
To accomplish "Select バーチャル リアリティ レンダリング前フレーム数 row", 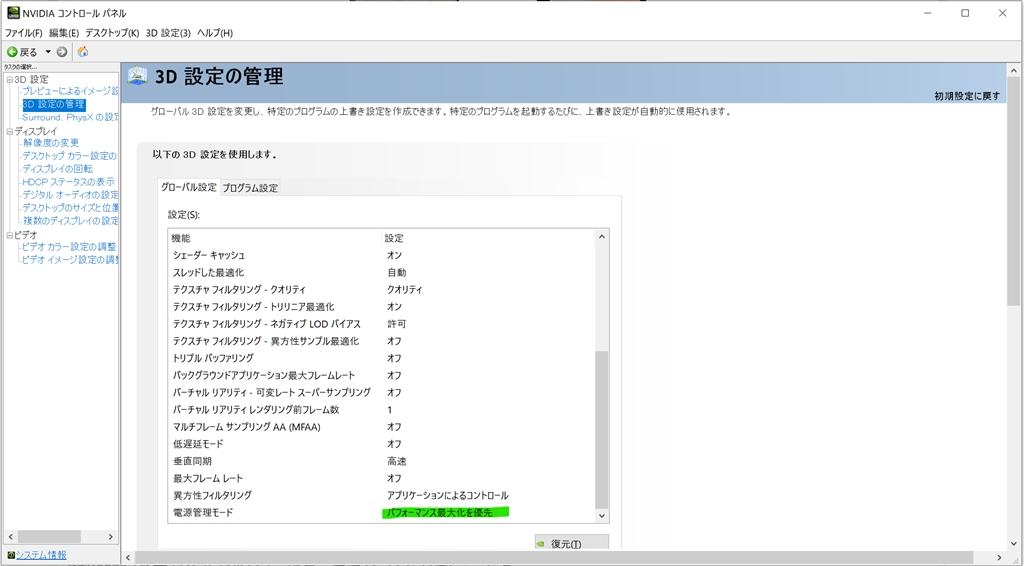I will click(382, 409).
